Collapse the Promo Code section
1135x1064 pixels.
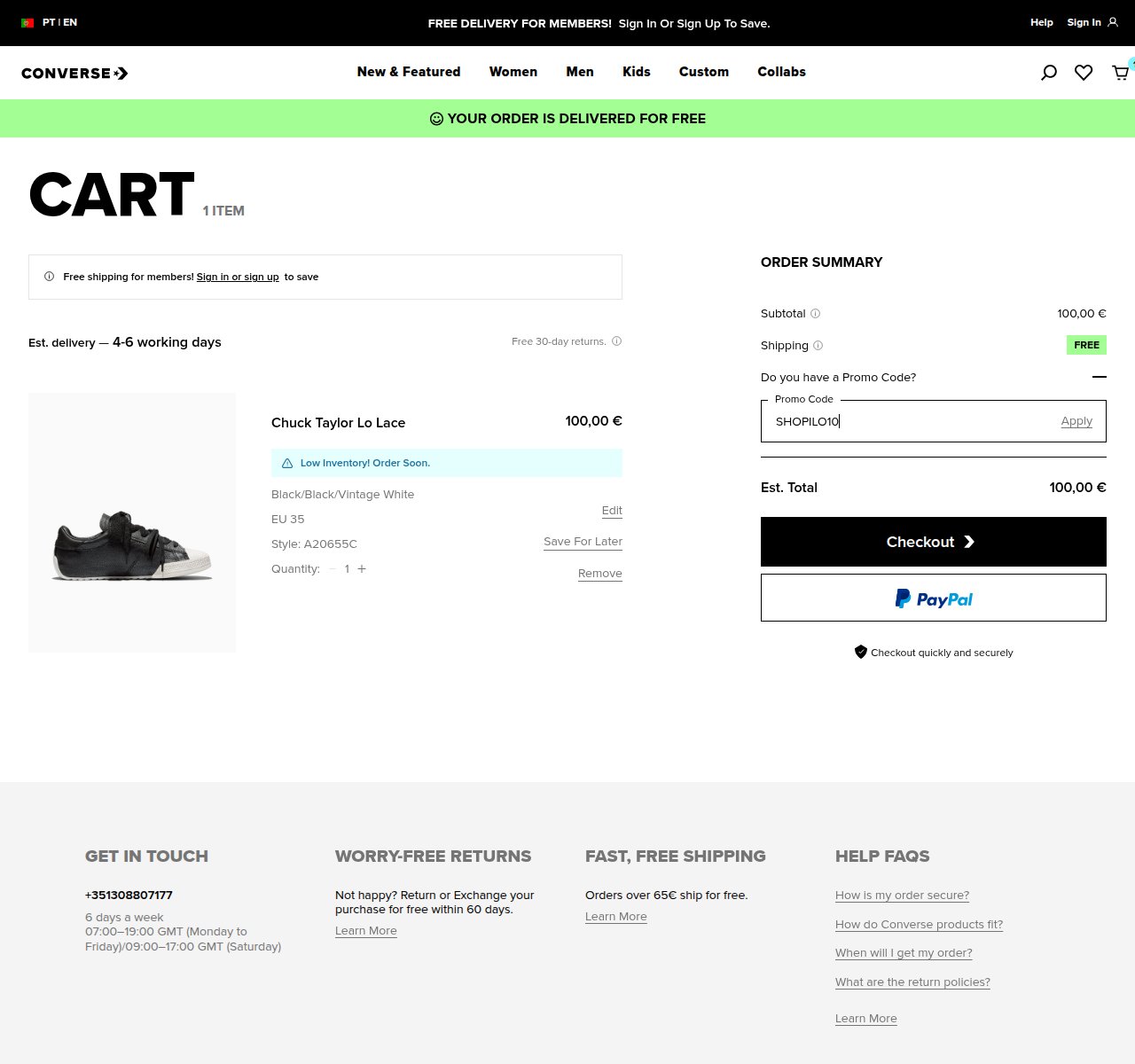1100,377
